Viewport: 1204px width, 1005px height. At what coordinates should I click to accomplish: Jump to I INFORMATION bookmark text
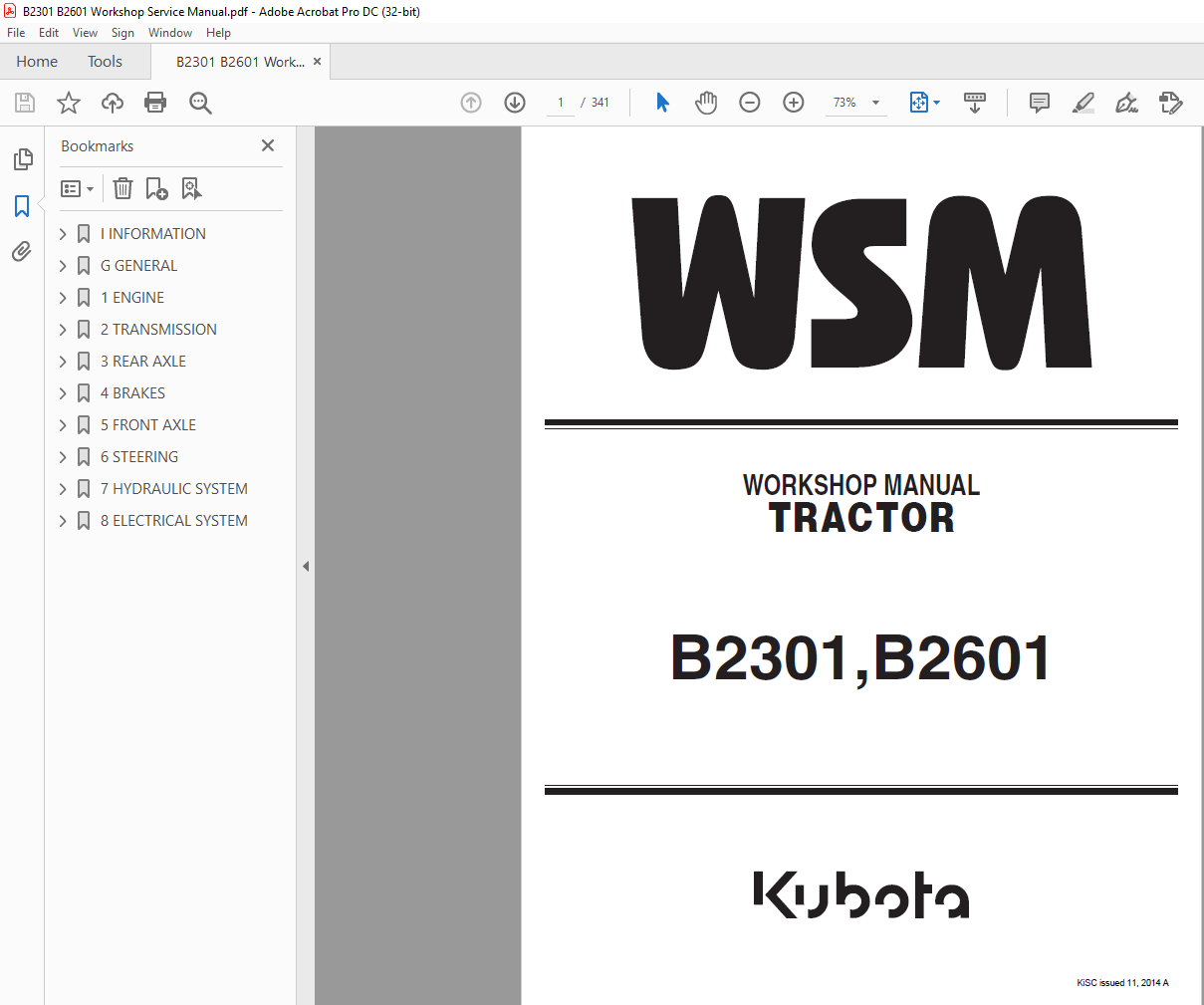pos(153,234)
